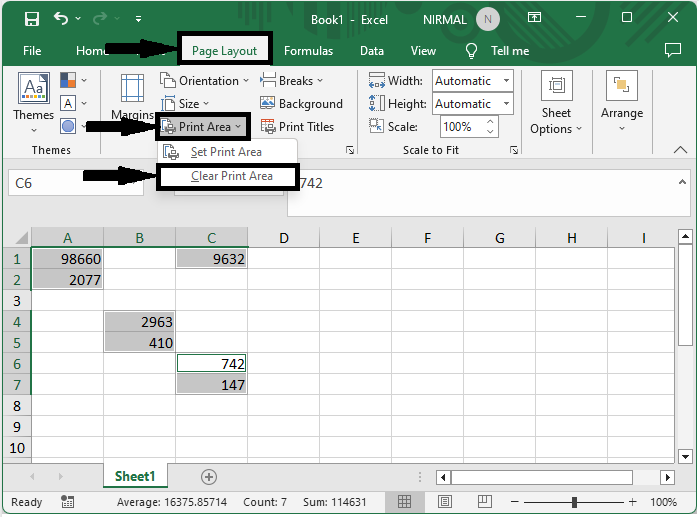Open the File tab
699x517 pixels.
[32, 51]
